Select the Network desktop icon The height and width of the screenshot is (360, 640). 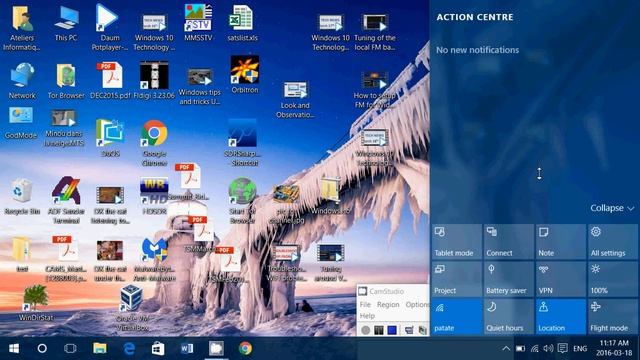(22, 81)
